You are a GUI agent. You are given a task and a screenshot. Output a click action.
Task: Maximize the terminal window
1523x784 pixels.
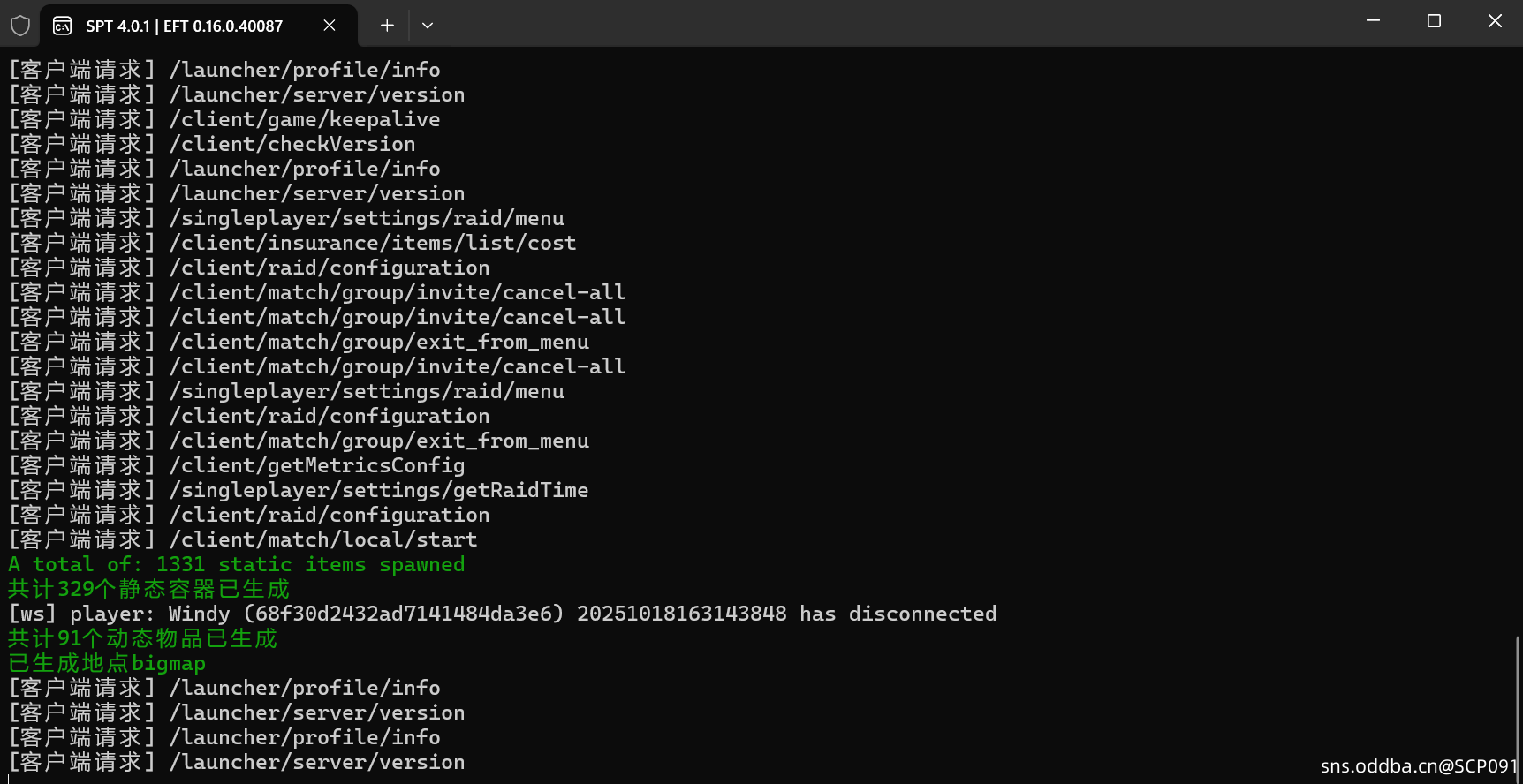pos(1434,20)
